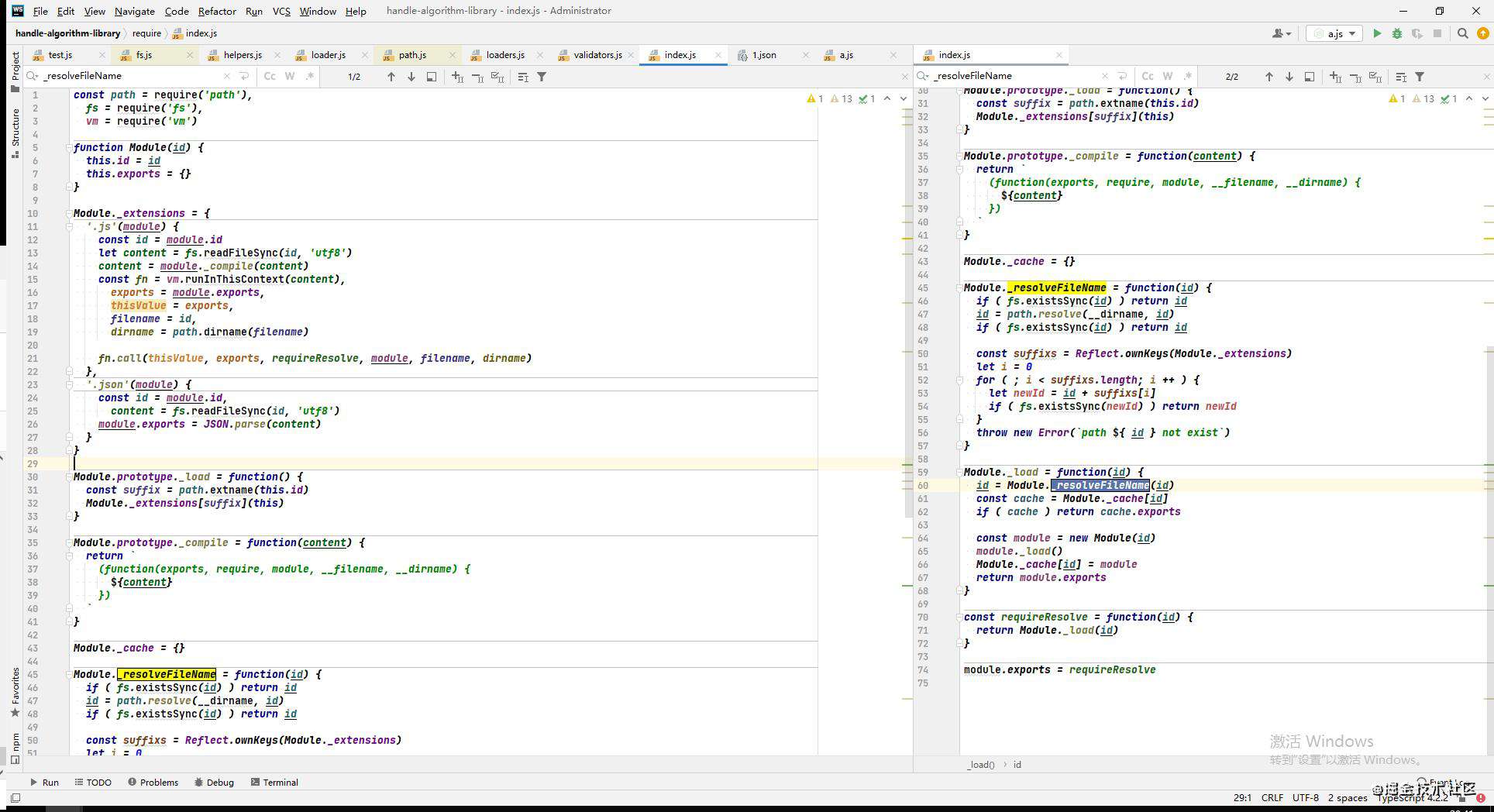The width and height of the screenshot is (1494, 812).
Task: Go to previous occurrence in left search bar
Action: click(x=391, y=77)
